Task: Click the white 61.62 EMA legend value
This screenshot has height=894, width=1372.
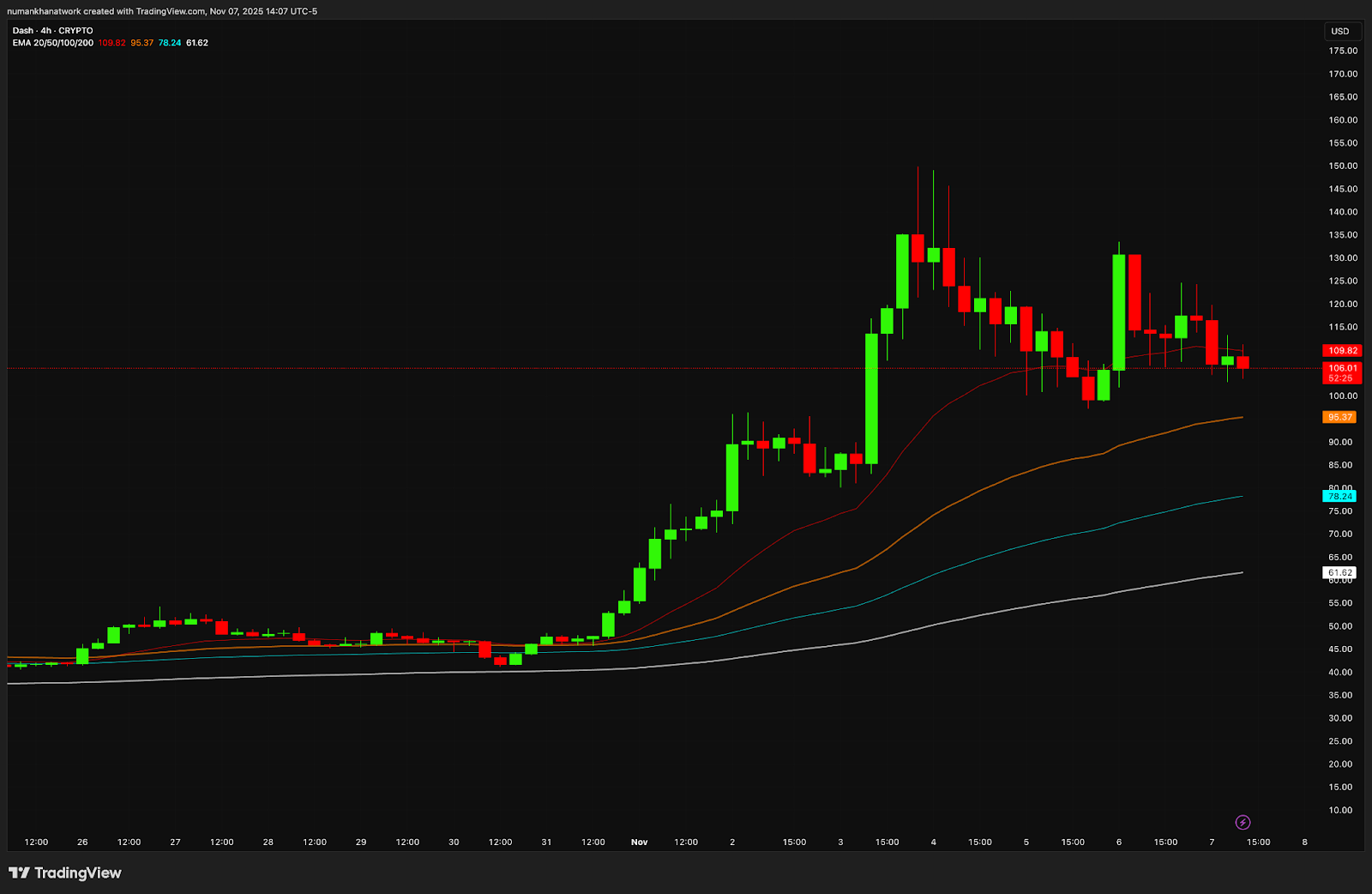Action: click(x=197, y=43)
